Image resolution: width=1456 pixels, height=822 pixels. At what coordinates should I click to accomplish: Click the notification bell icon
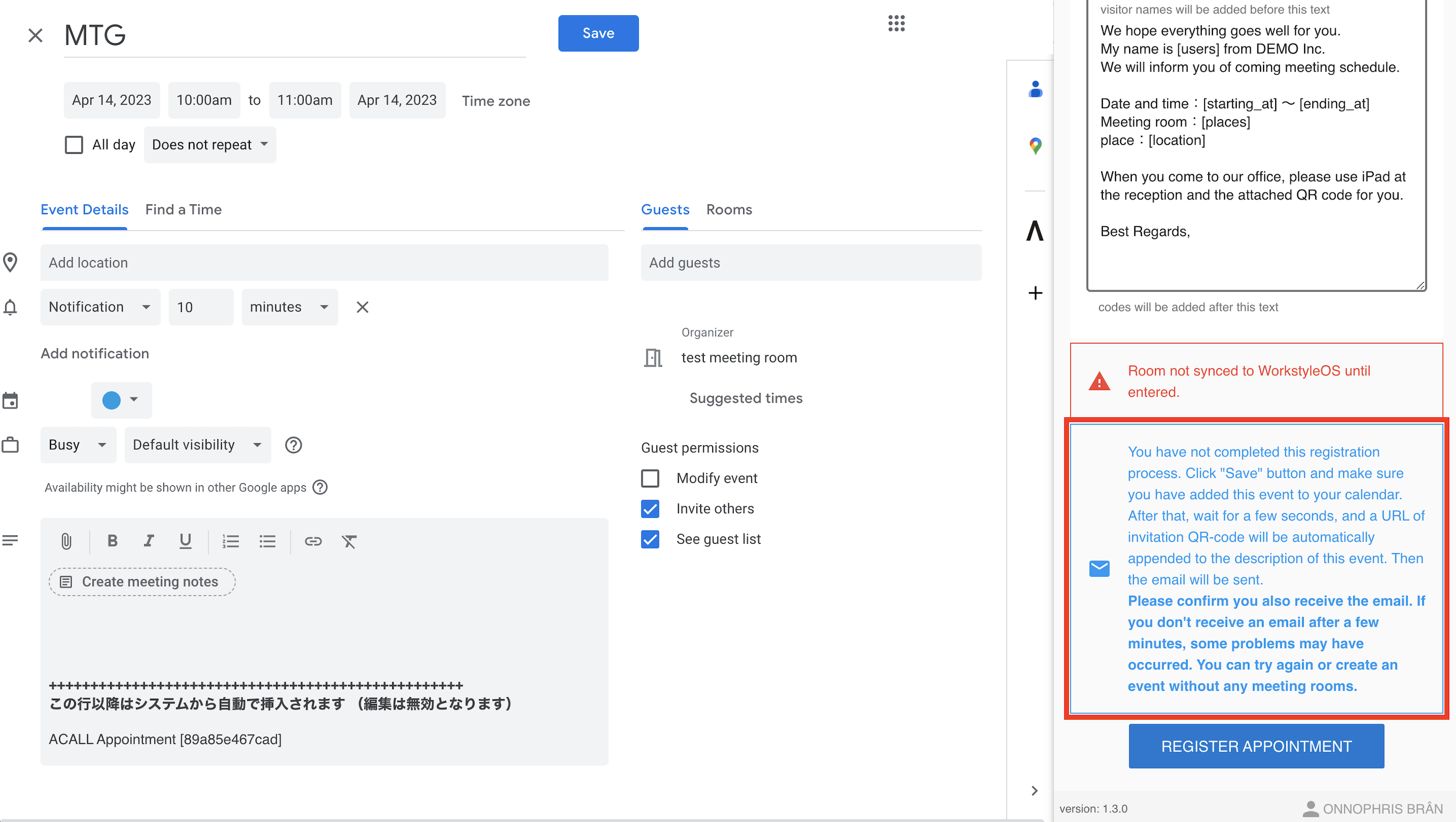point(9,307)
